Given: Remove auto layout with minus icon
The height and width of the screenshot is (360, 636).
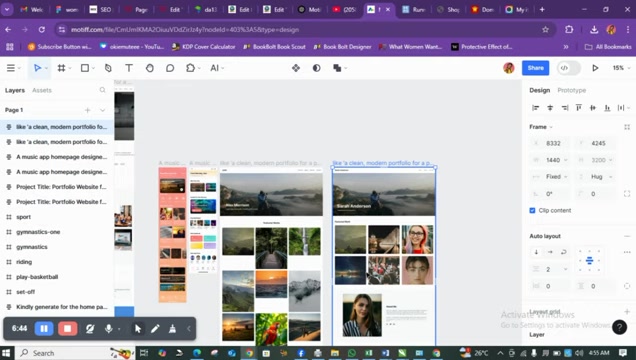Looking at the screenshot, I should [x=627, y=236].
